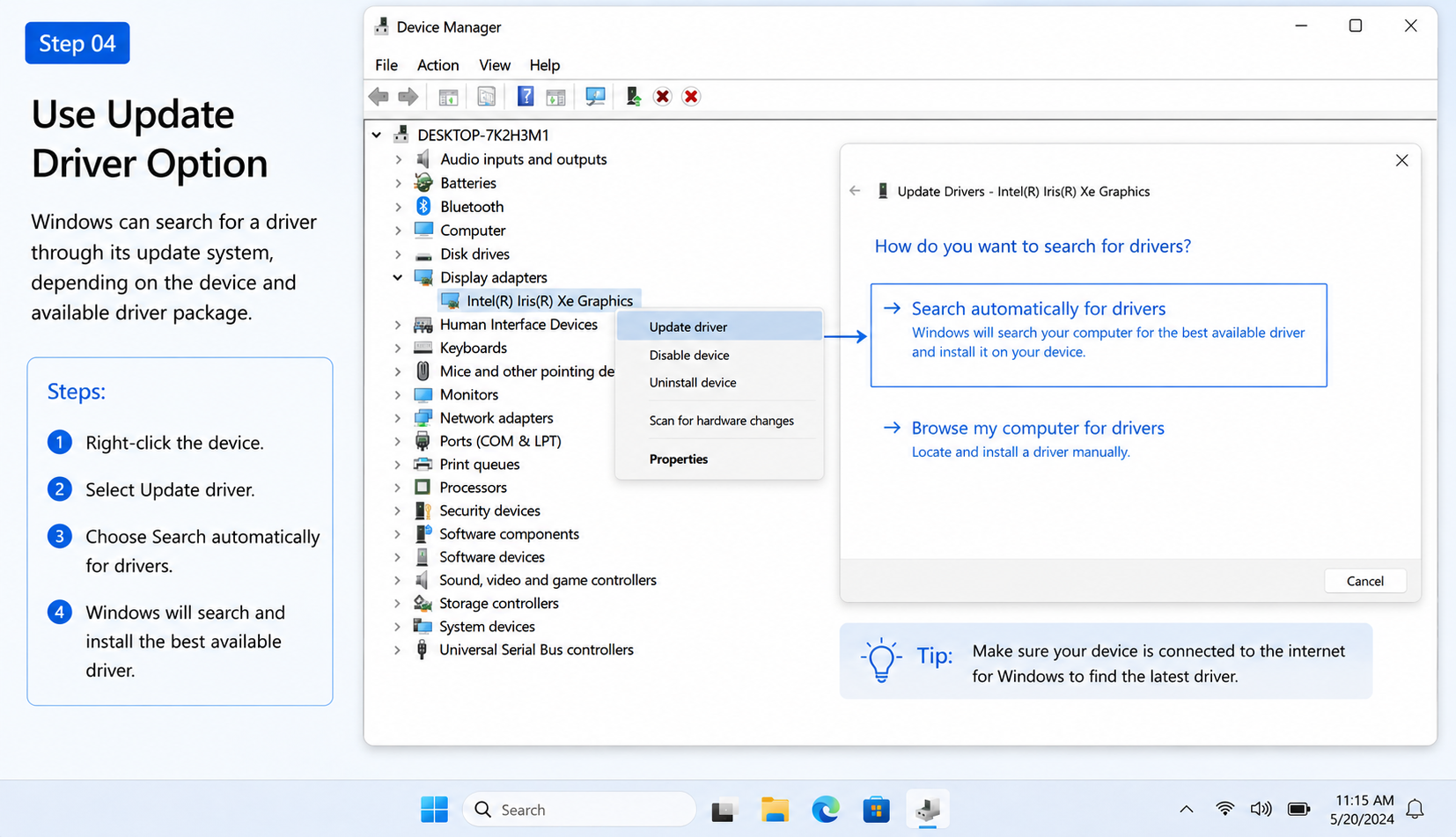Image resolution: width=1456 pixels, height=837 pixels.
Task: Click the Batteries icon in the device tree
Action: point(423,182)
